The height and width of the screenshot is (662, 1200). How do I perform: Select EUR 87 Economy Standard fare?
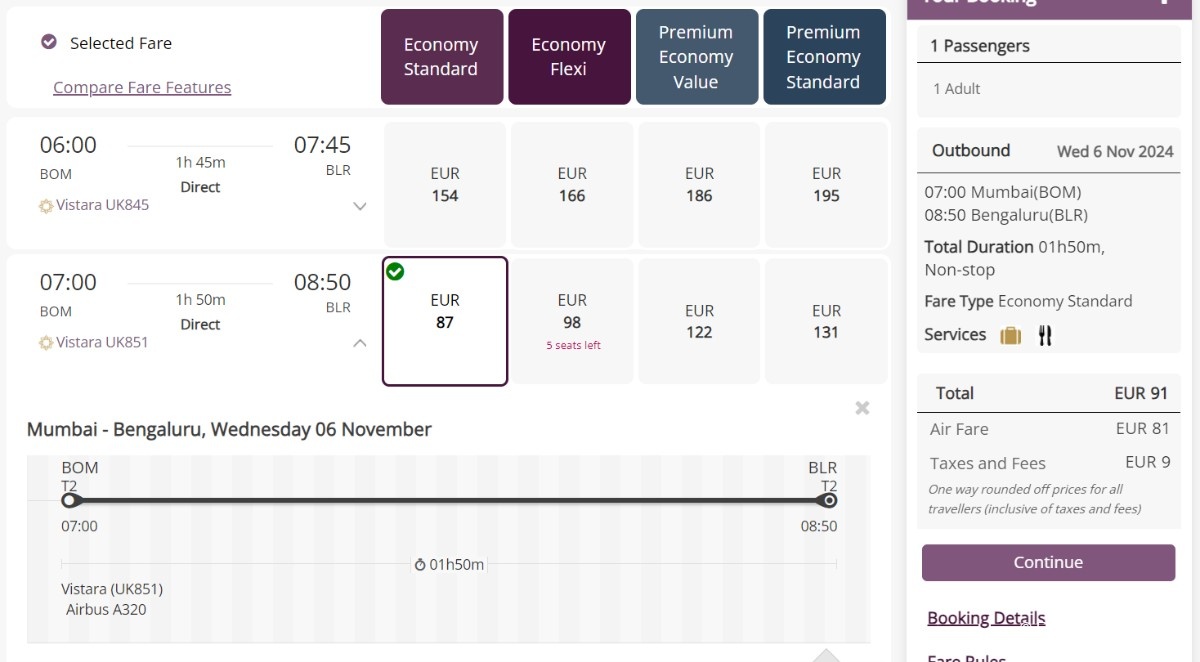pos(445,321)
